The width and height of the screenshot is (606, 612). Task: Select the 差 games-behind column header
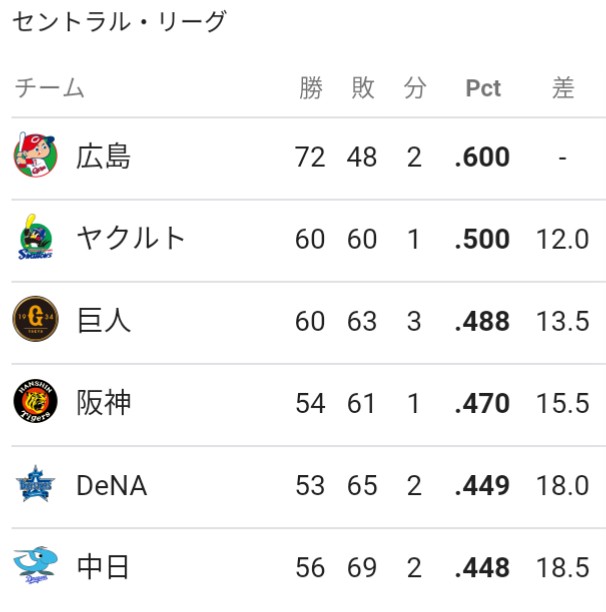(x=563, y=88)
